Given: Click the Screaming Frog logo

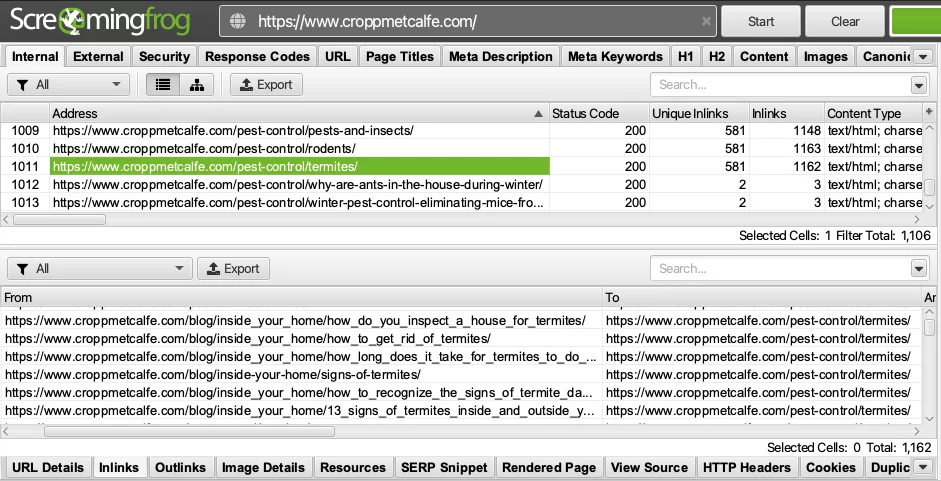Looking at the screenshot, I should 100,21.
